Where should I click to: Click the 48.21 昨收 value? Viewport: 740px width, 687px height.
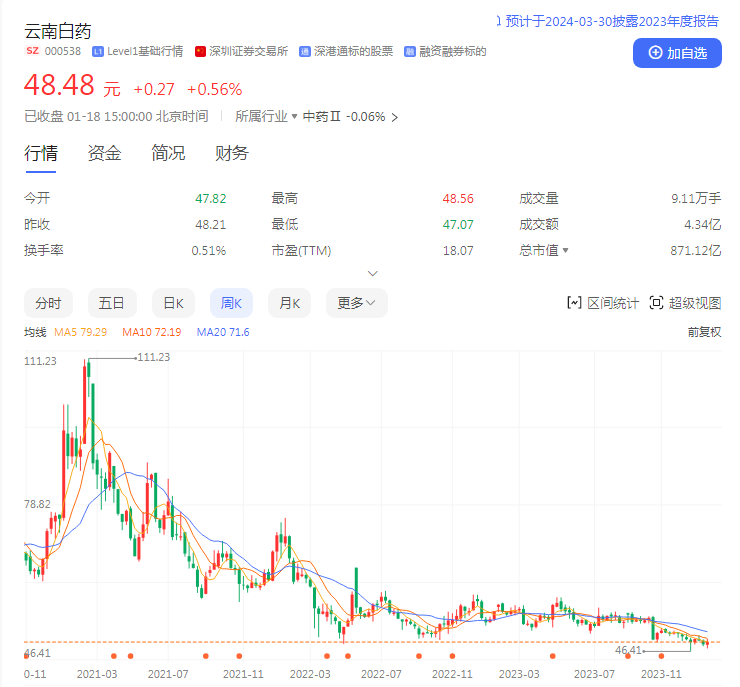pos(210,225)
